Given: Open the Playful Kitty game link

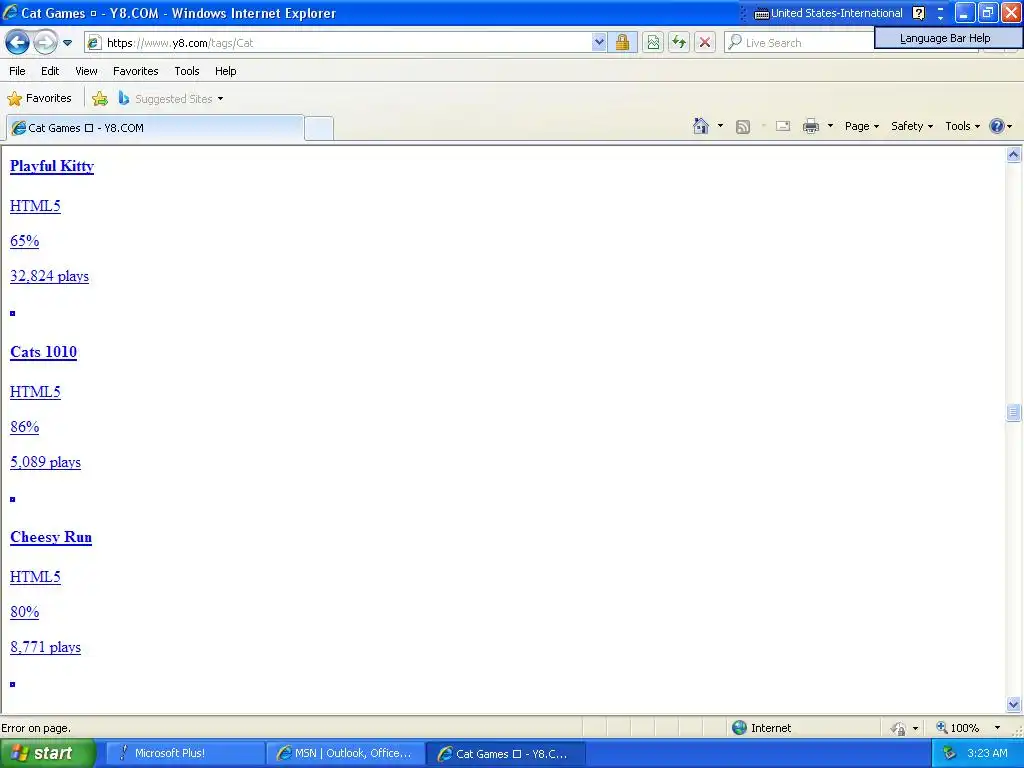Looking at the screenshot, I should pyautogui.click(x=52, y=166).
